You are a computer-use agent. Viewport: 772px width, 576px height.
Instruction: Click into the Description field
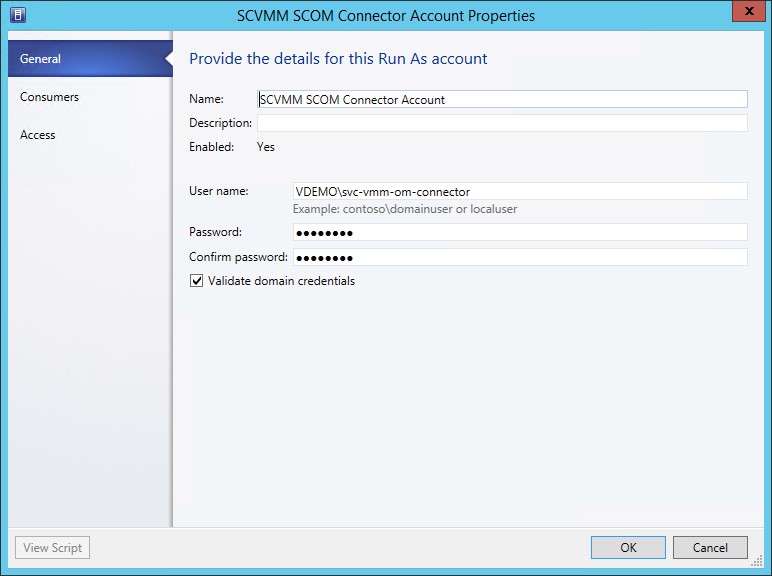point(502,123)
